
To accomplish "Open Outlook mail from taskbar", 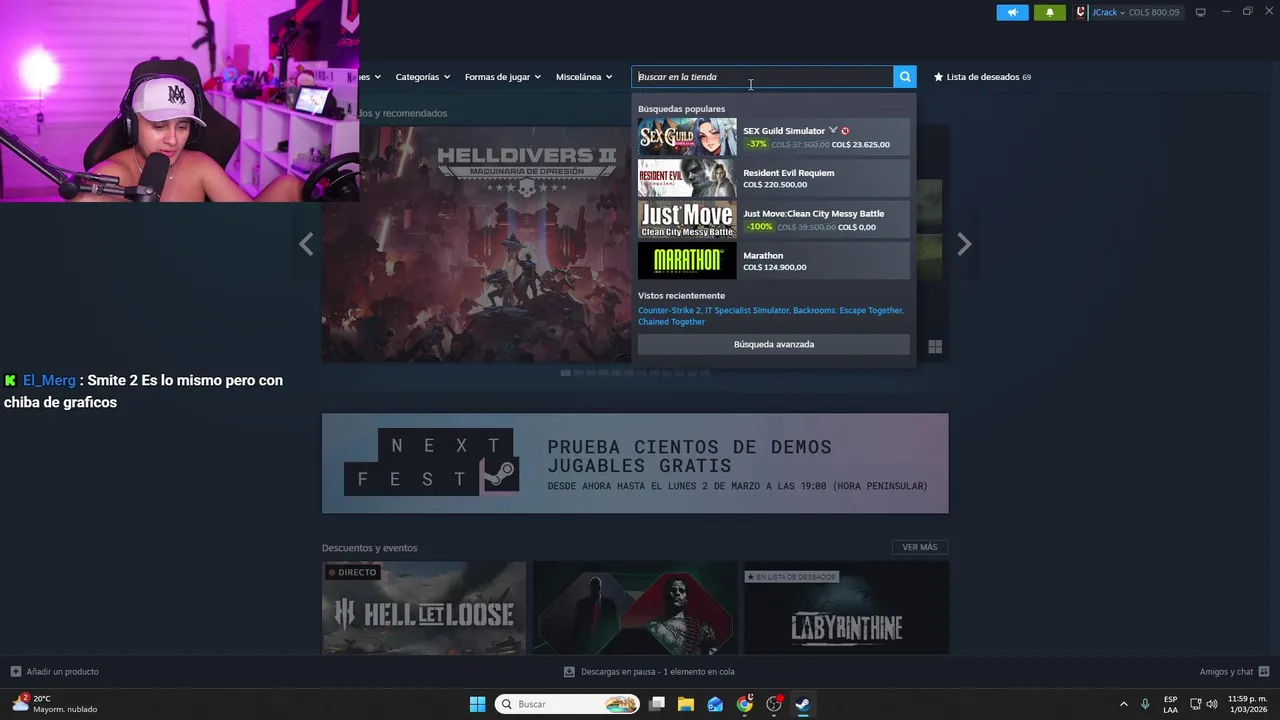I will [715, 704].
